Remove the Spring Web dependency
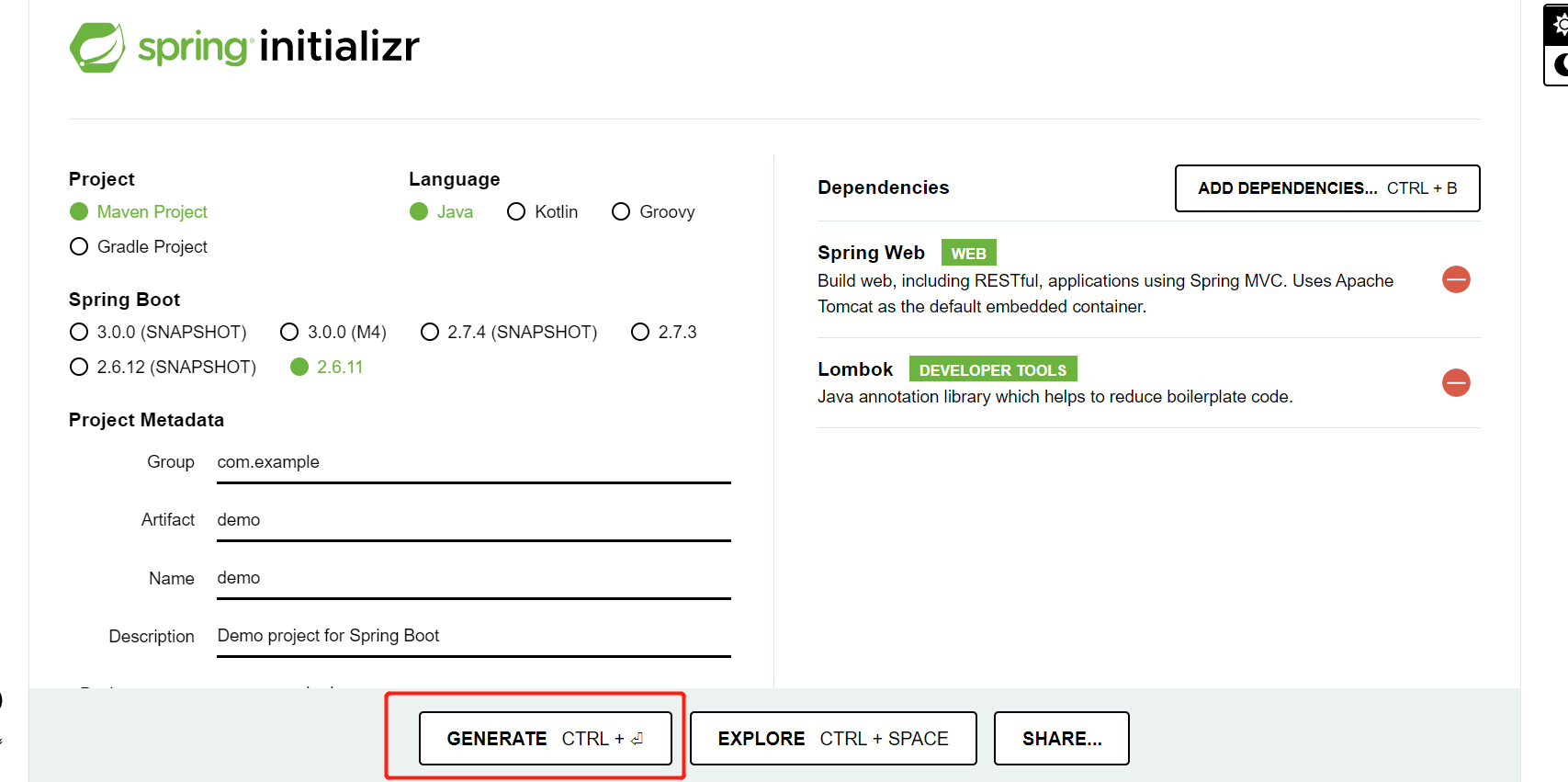 tap(1456, 279)
